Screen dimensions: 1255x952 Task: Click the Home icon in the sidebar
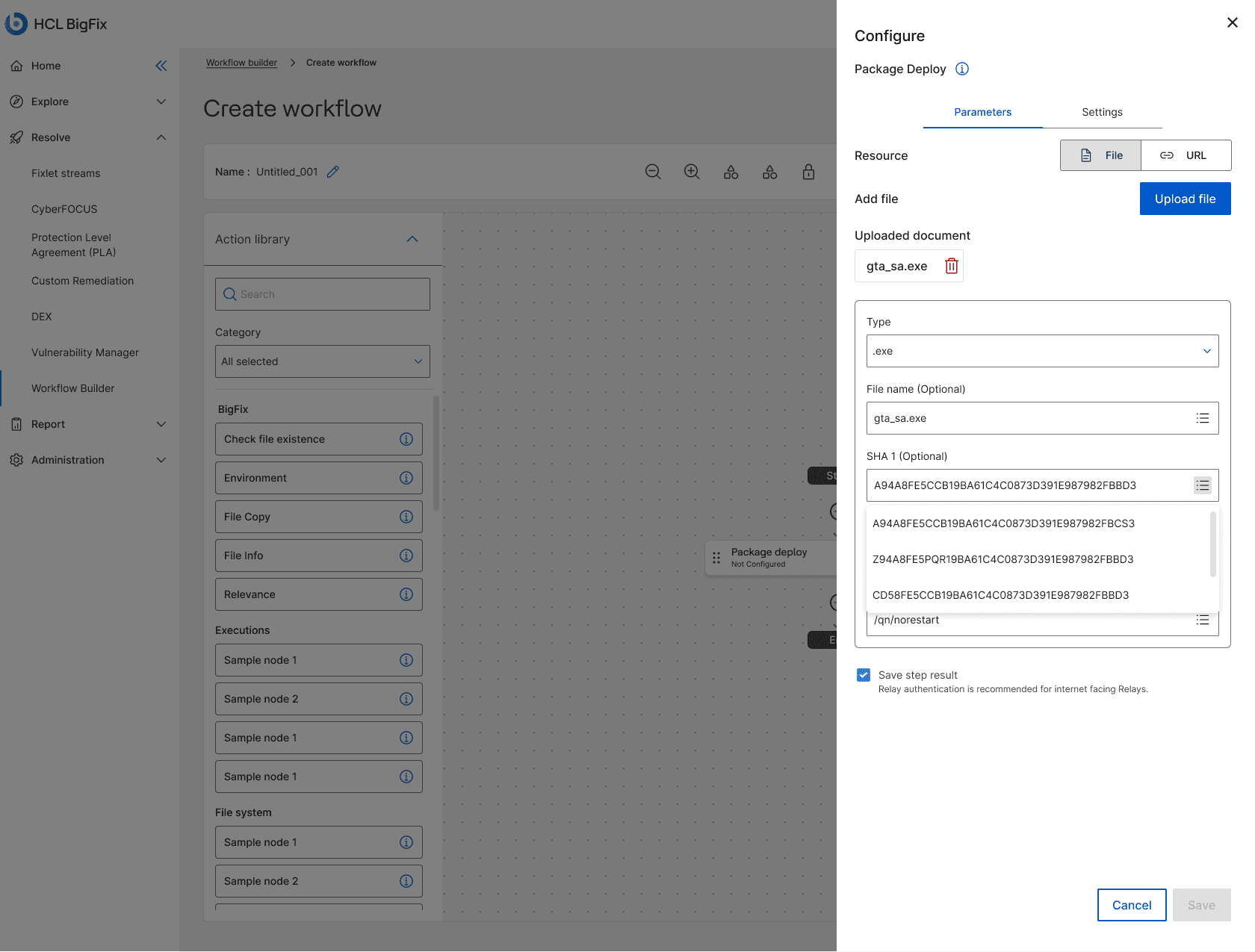[x=16, y=66]
